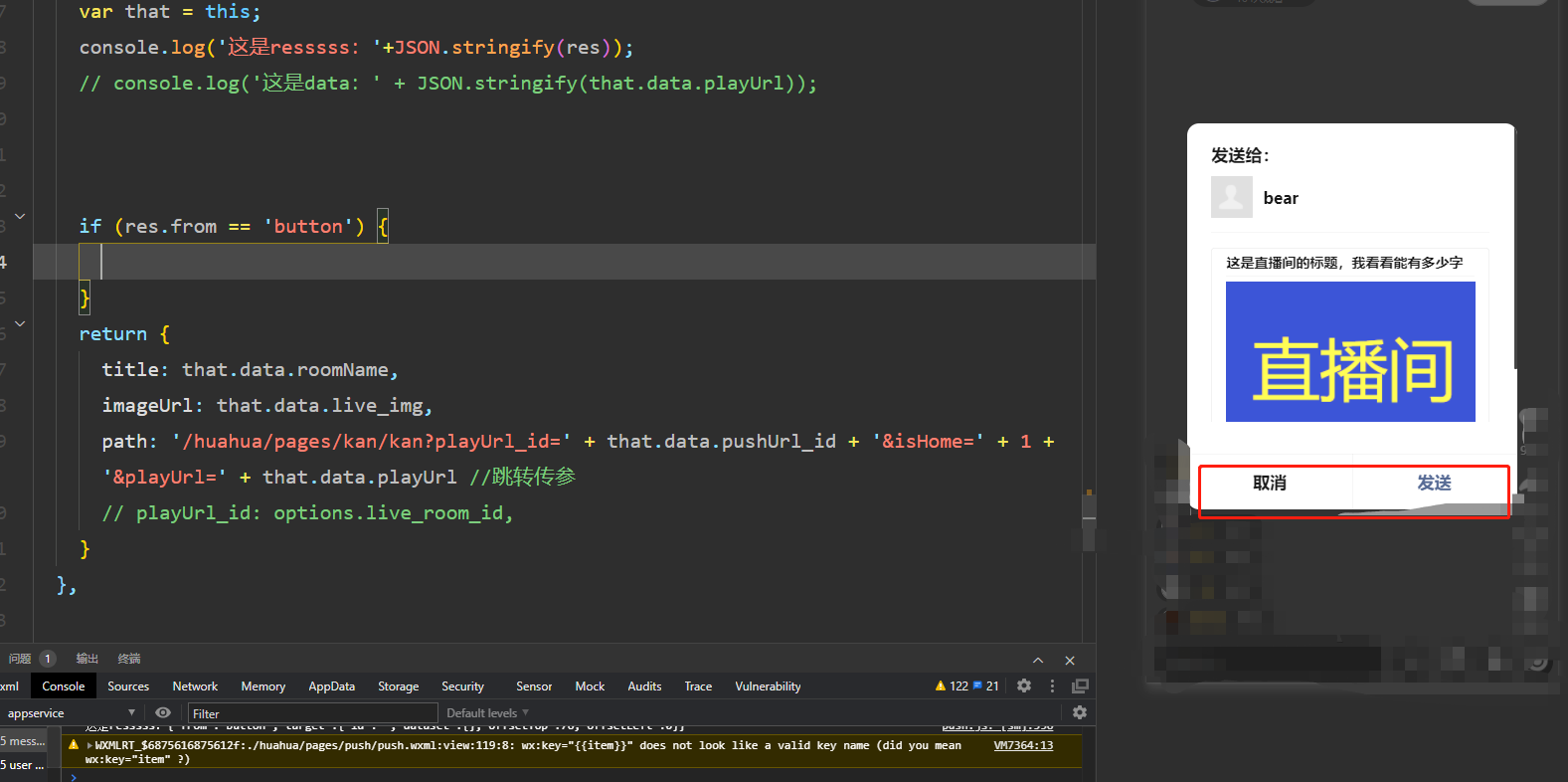Click the share card title text
1568x782 pixels.
point(1344,263)
